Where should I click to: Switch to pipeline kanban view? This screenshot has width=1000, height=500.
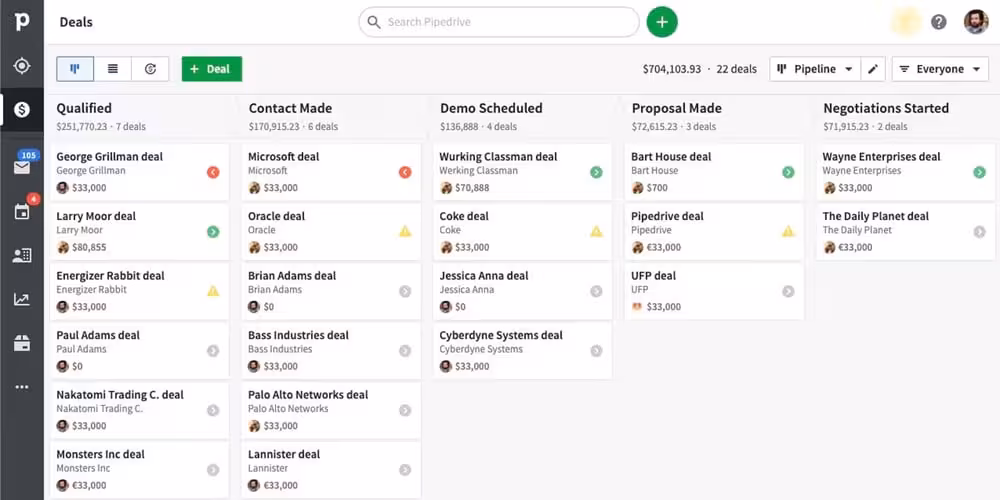coord(75,69)
